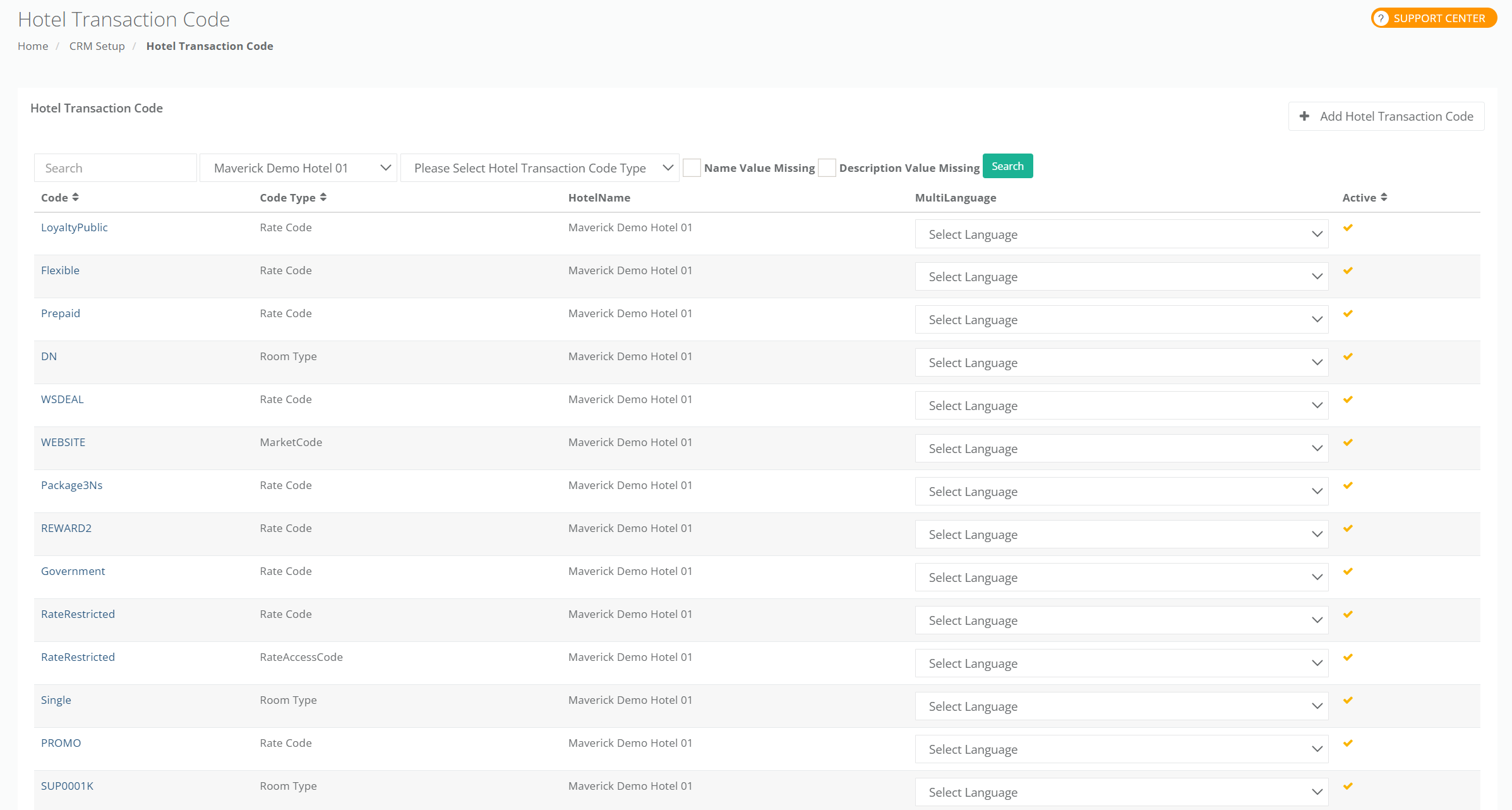Click the HotelName column header
The width and height of the screenshot is (1512, 810).
pyautogui.click(x=599, y=198)
